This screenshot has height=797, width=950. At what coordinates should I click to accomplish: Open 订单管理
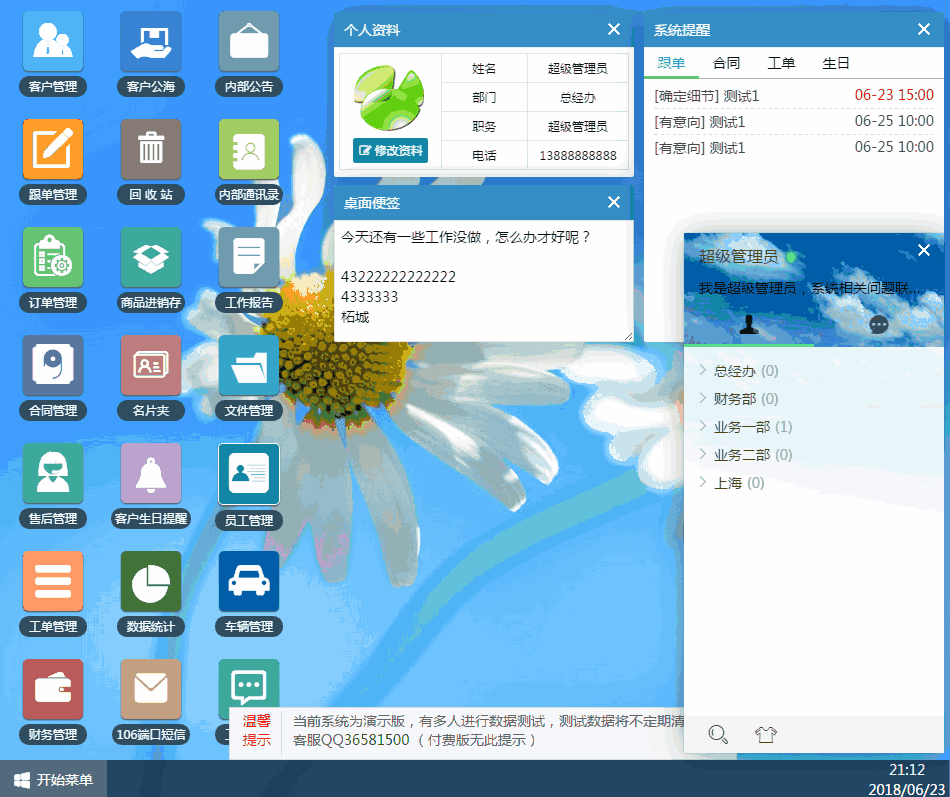tap(52, 257)
